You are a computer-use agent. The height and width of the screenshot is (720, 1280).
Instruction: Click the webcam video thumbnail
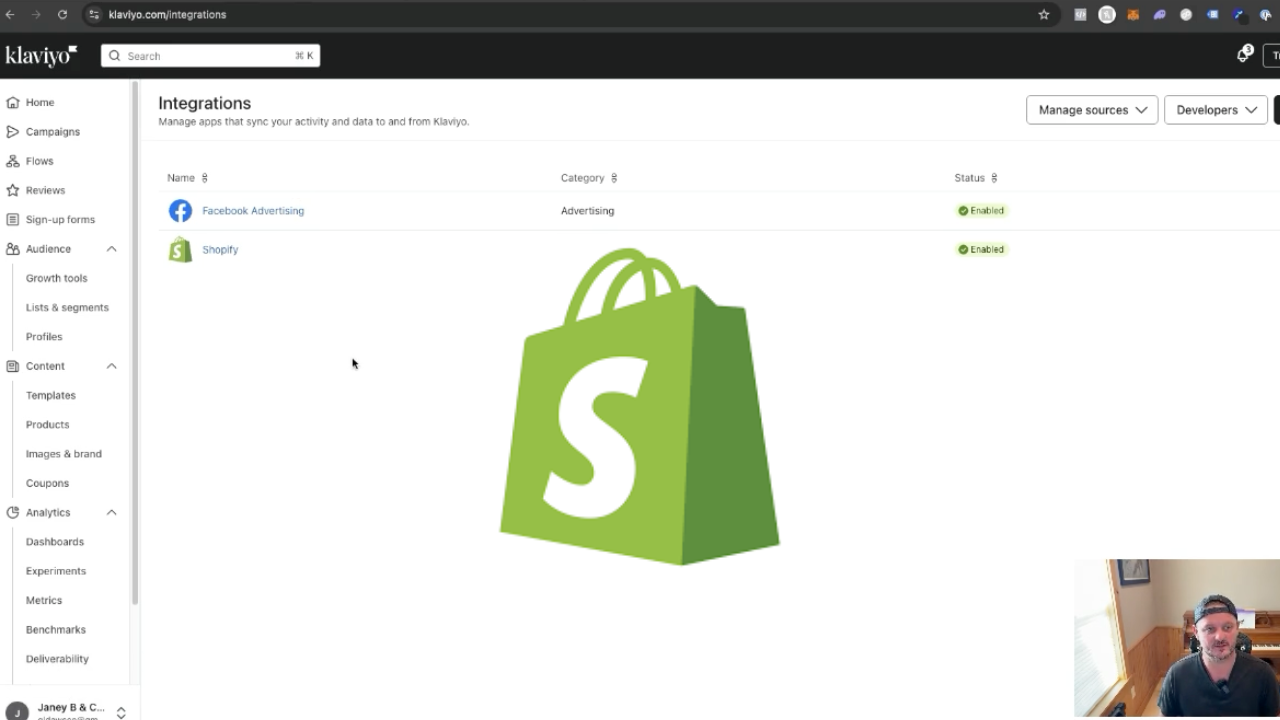tap(1177, 638)
